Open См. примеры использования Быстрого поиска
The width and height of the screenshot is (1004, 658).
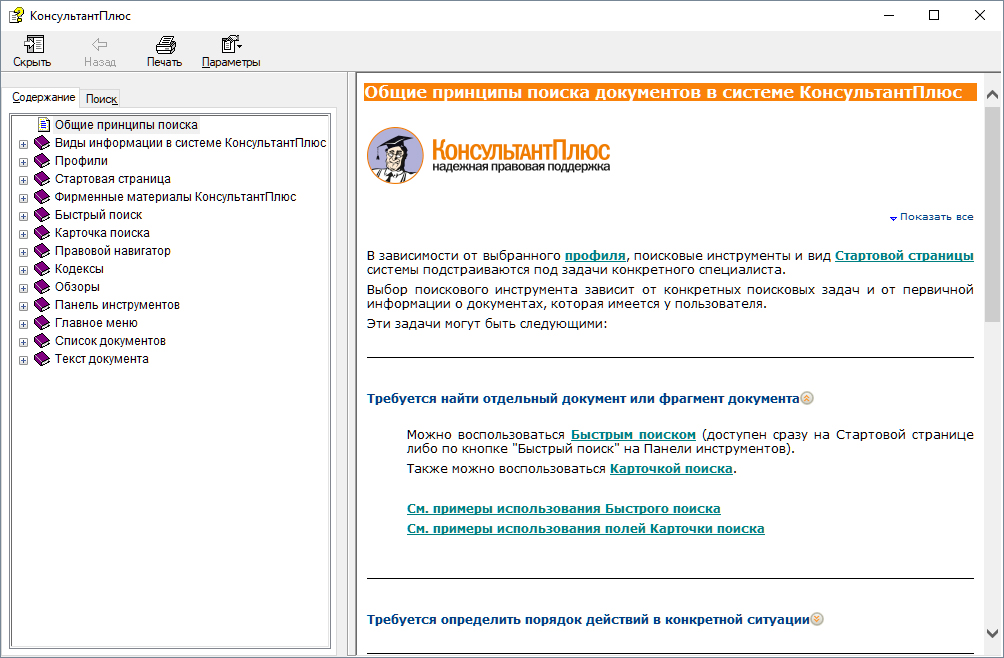(563, 508)
